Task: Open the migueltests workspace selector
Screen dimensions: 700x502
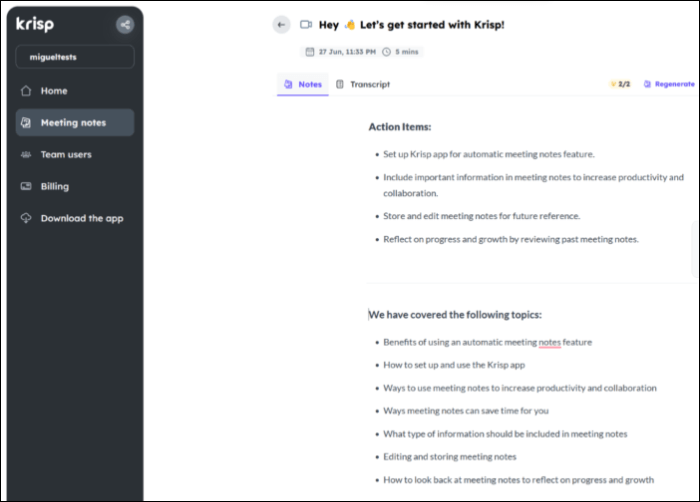Action: 75,57
